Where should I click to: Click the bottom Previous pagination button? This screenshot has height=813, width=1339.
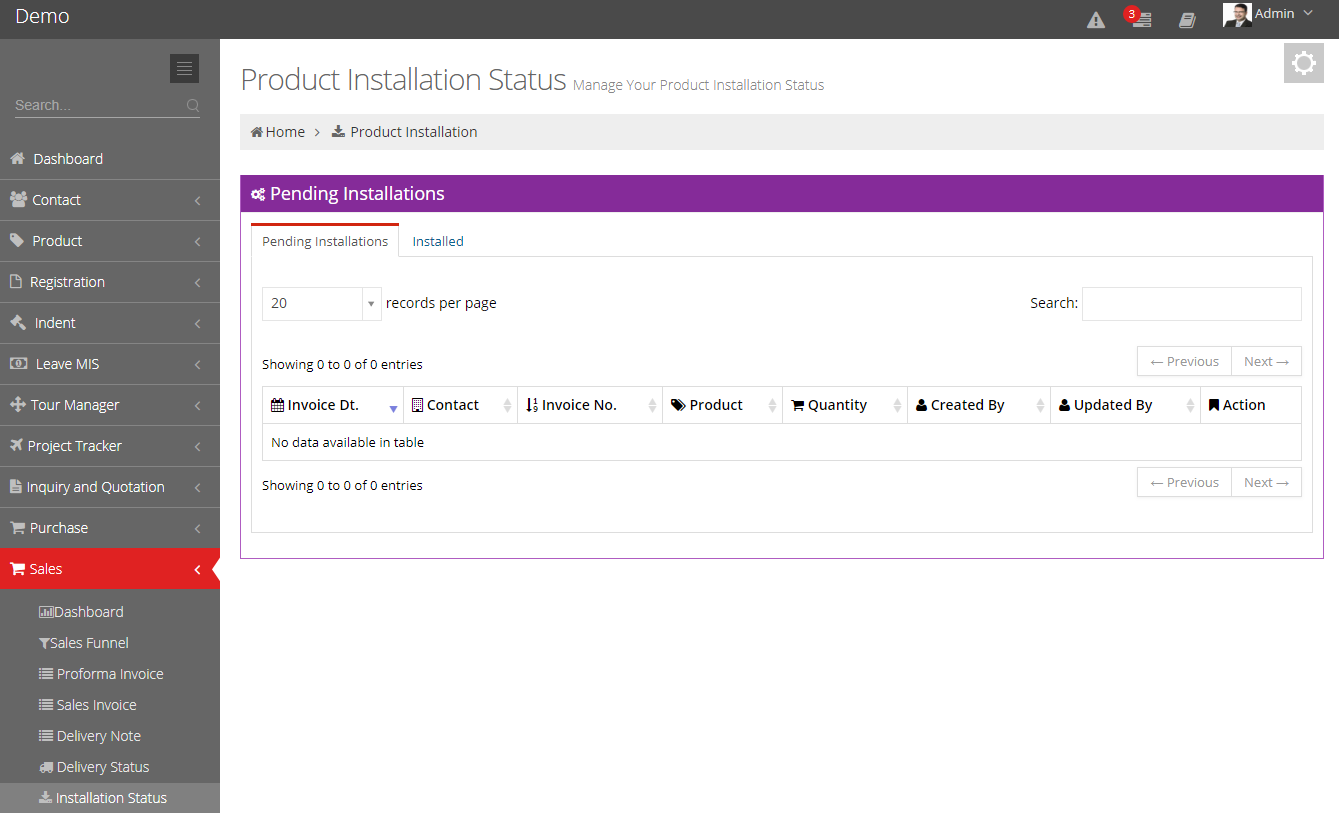point(1184,483)
